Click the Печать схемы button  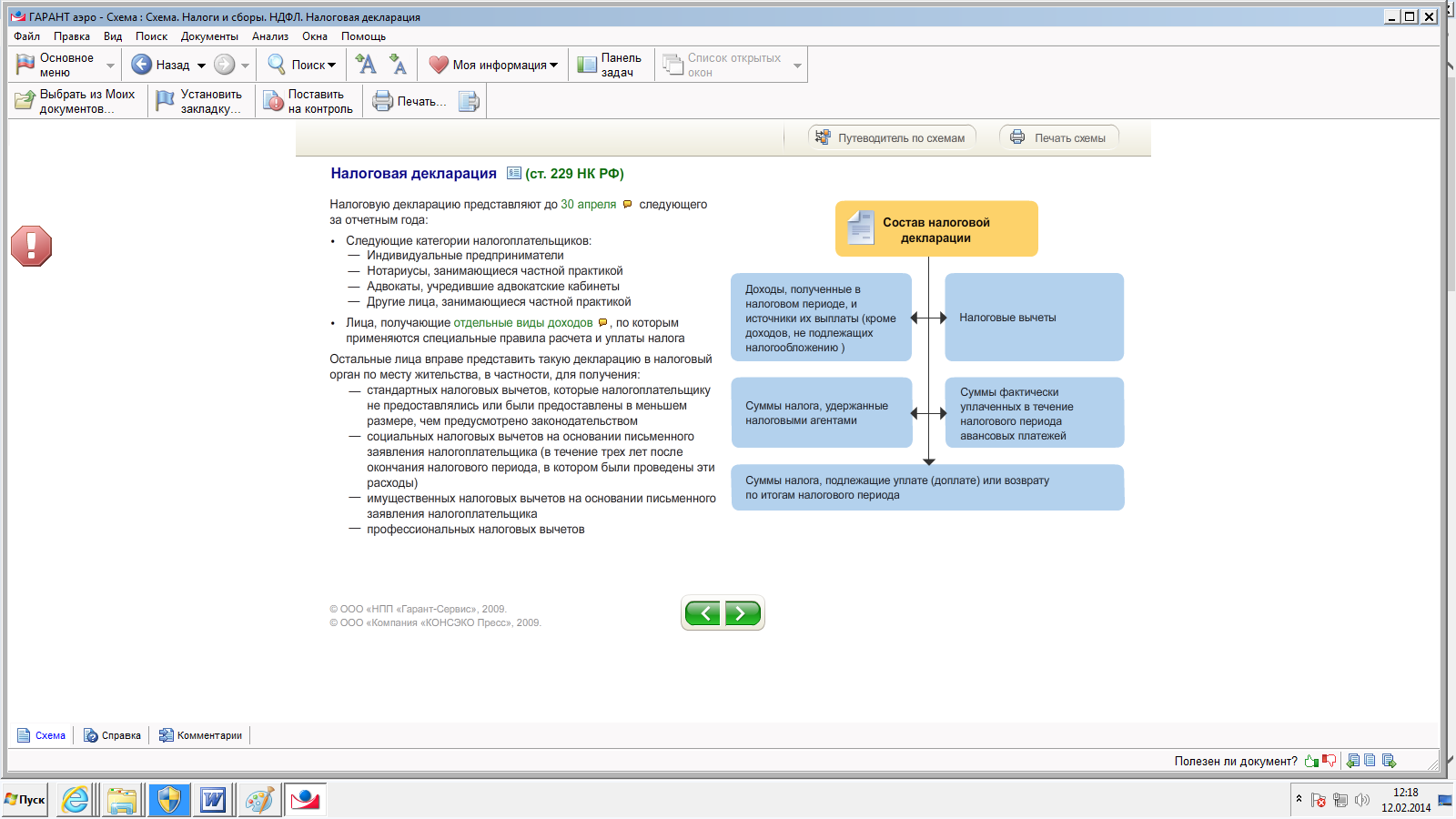tap(1059, 137)
